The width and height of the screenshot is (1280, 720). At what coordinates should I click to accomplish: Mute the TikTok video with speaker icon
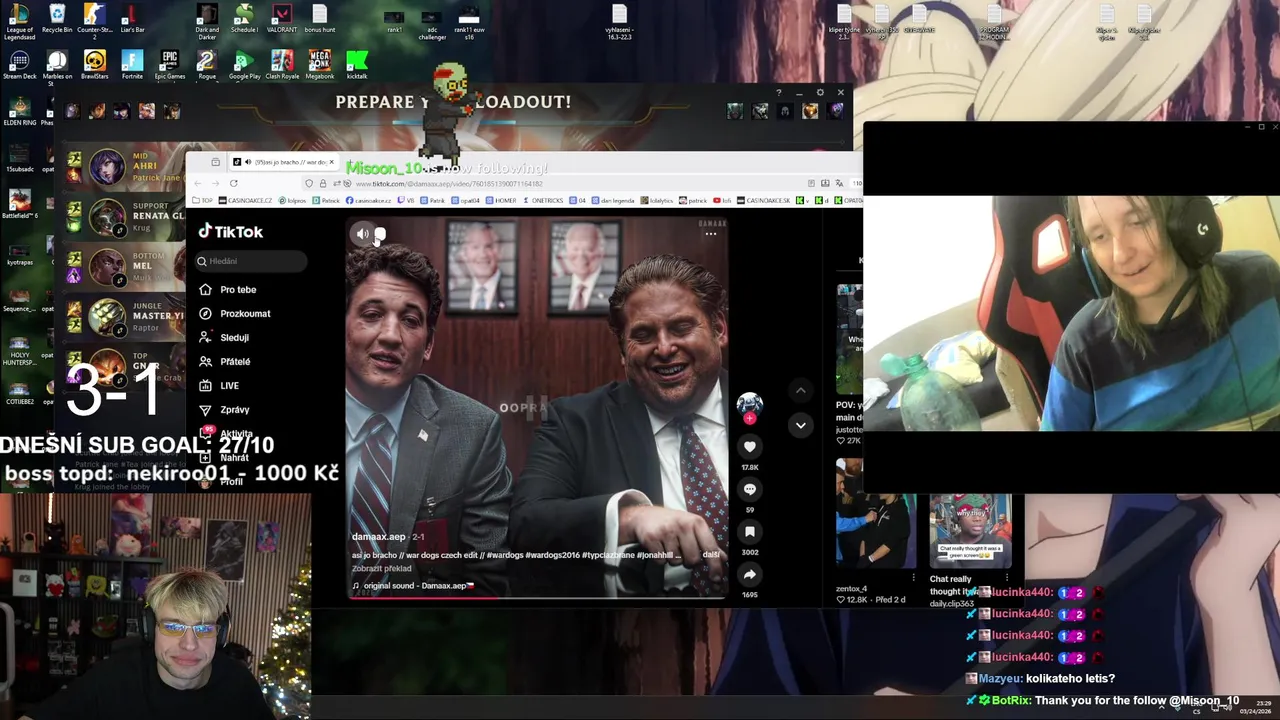tap(362, 234)
